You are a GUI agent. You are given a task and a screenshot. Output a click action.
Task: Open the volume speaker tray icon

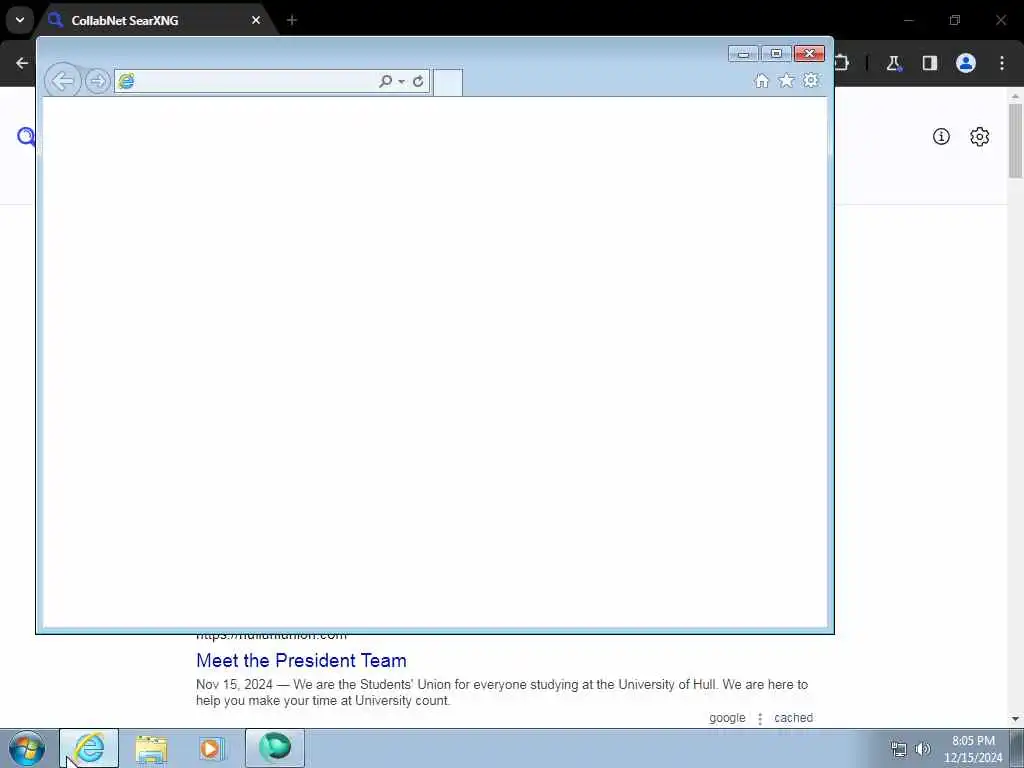coord(923,749)
